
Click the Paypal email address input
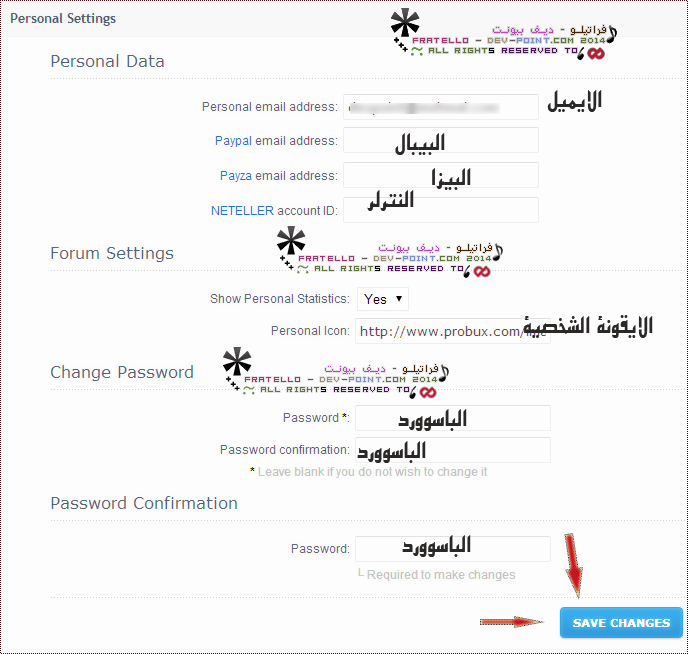pos(440,141)
